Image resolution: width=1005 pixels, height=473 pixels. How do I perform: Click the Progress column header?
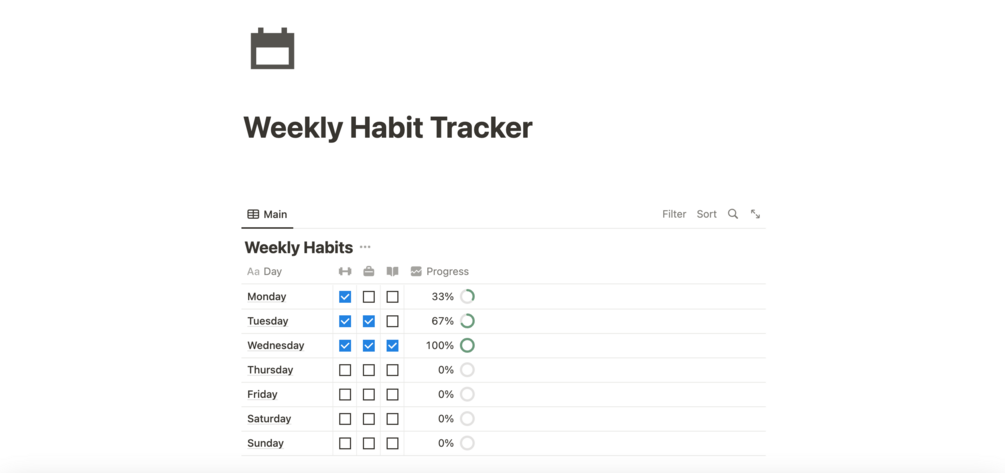tap(446, 271)
